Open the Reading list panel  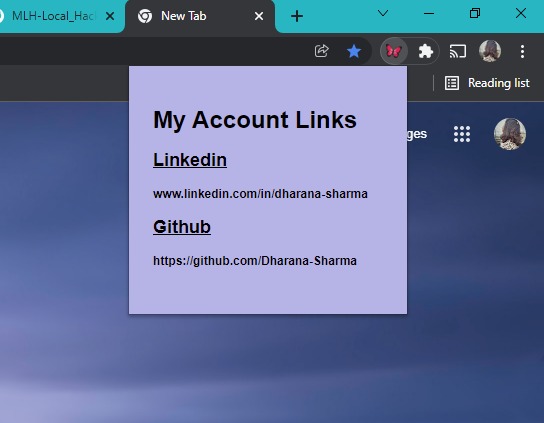click(x=487, y=83)
